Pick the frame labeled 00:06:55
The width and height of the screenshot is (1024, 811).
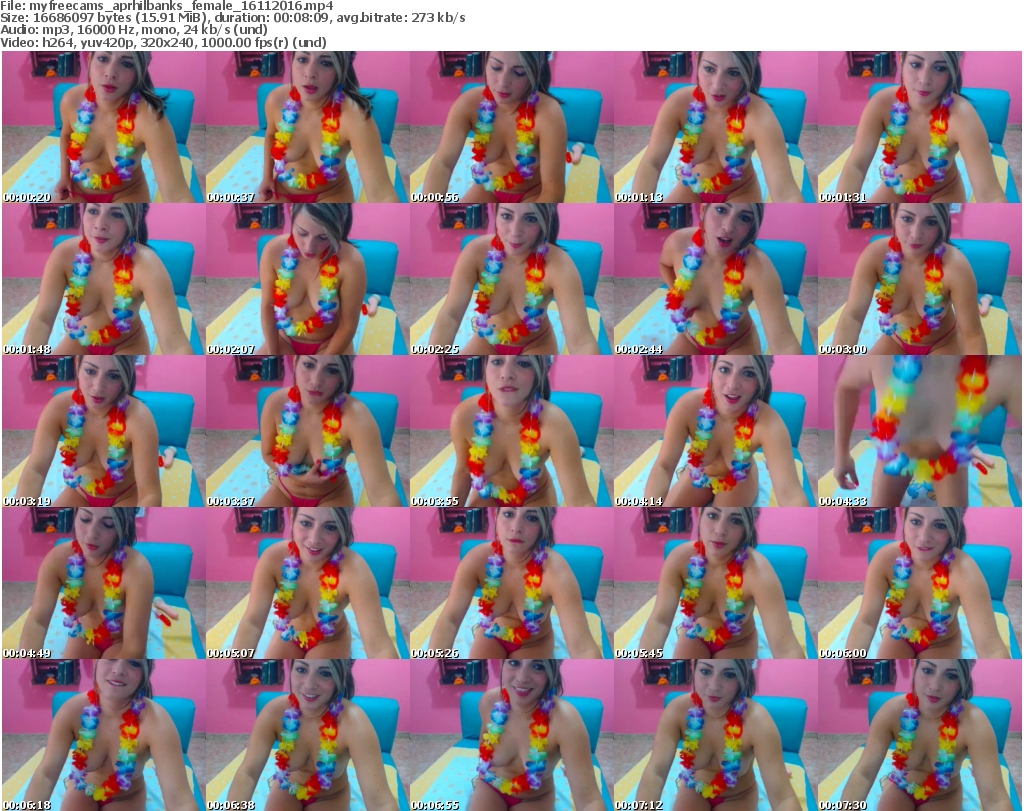(x=511, y=735)
